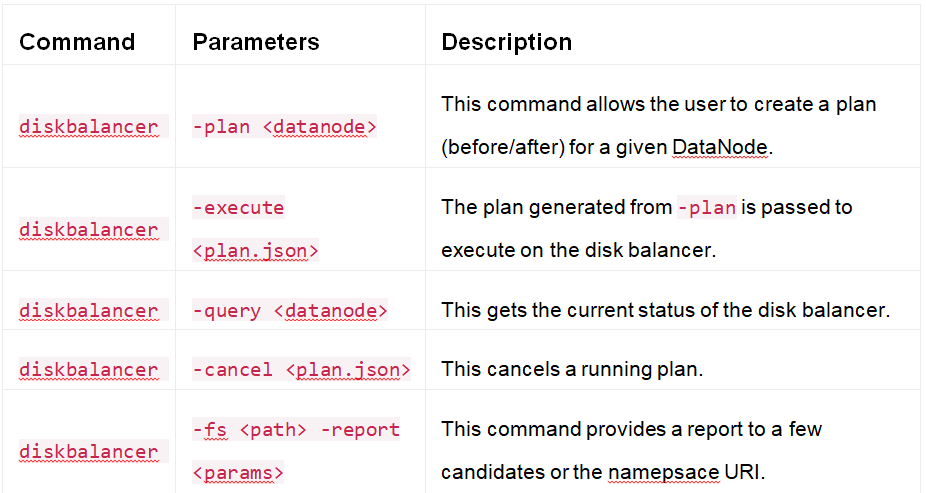
Task: Click the Parameters column header
Action: 255,42
